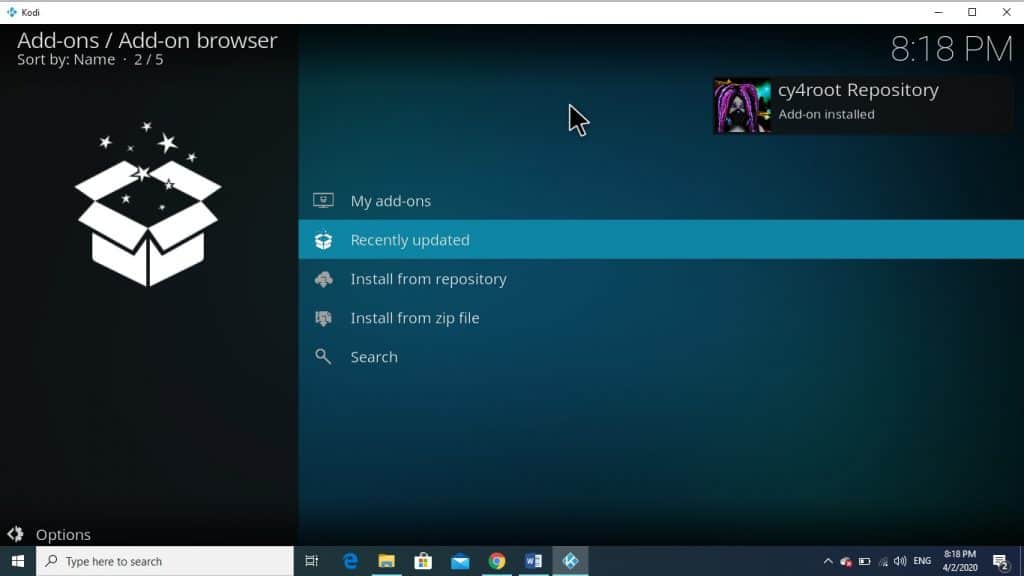Click the Type here to search box
Image resolution: width=1024 pixels, height=576 pixels.
[165, 561]
